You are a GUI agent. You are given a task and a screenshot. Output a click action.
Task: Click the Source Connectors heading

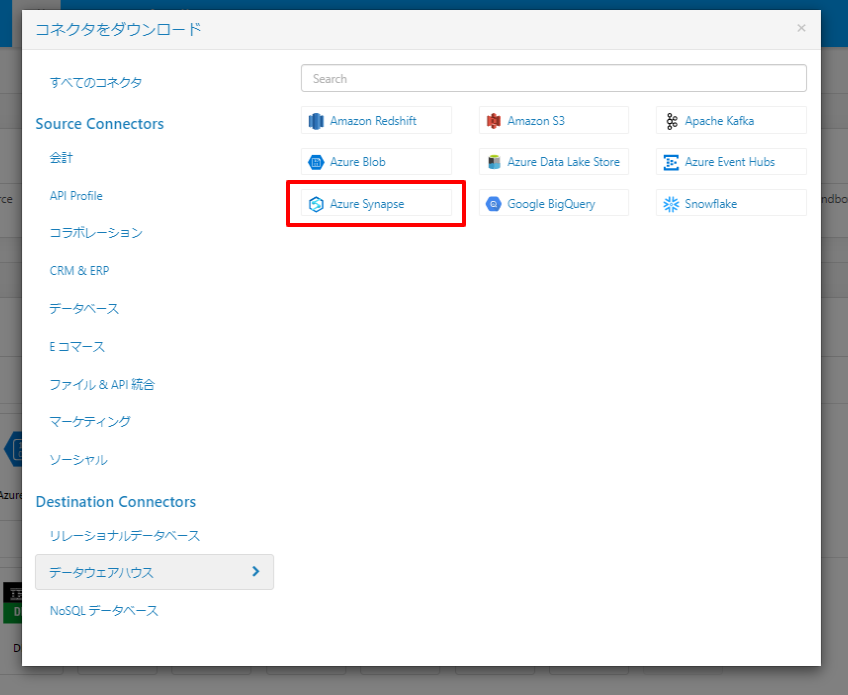100,124
